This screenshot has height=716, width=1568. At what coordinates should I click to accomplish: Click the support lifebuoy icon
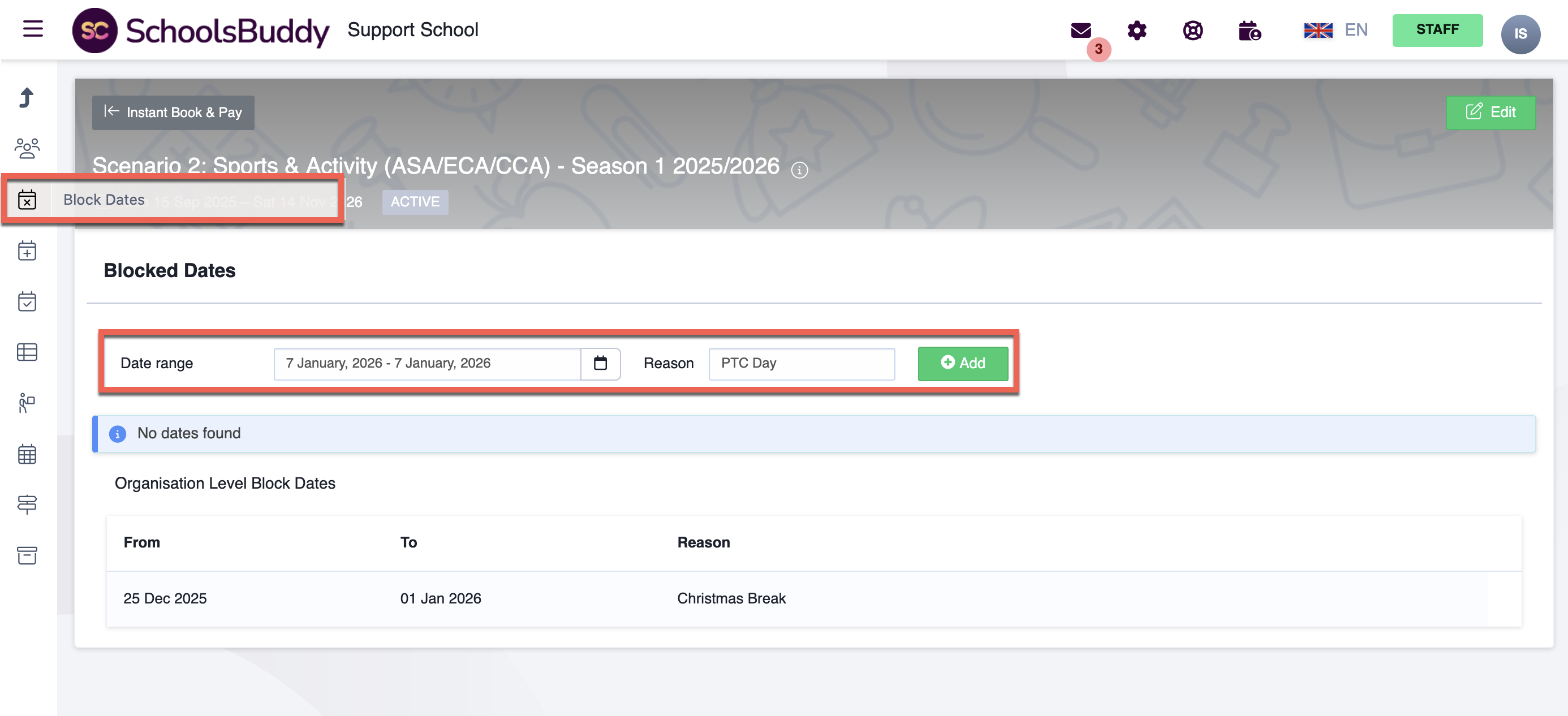click(x=1192, y=30)
